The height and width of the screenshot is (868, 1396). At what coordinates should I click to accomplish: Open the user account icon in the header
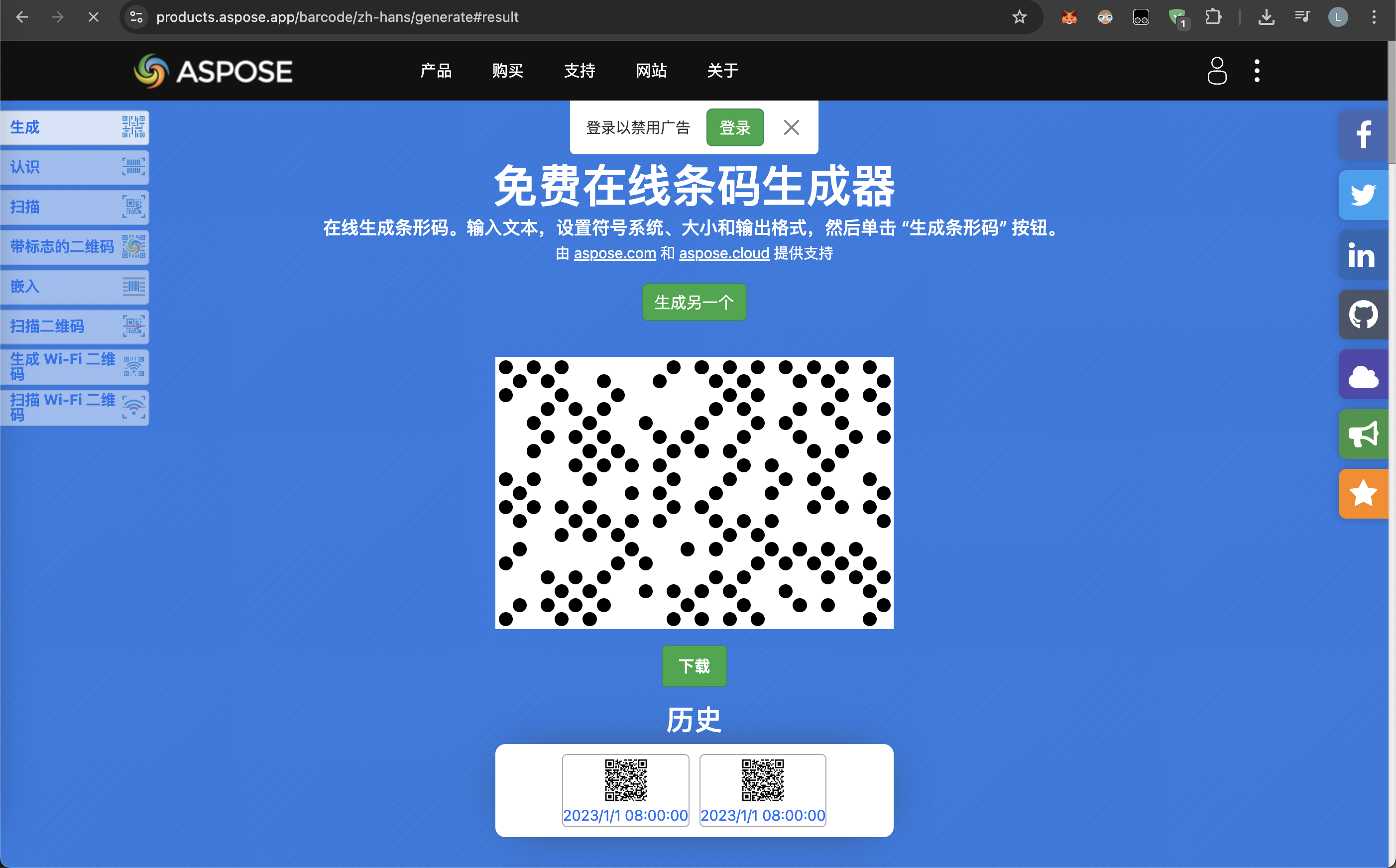click(1217, 71)
